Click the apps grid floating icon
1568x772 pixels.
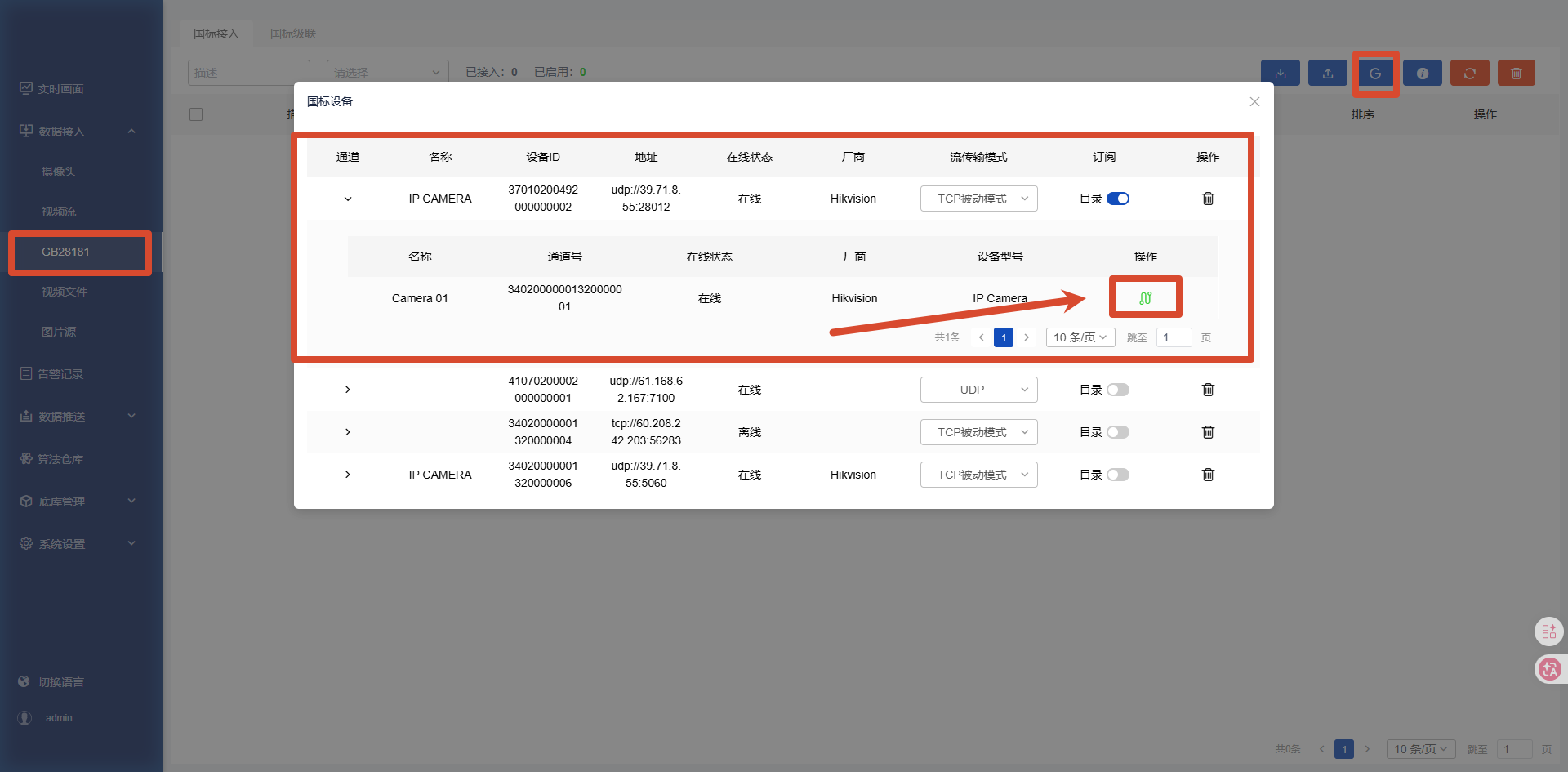(1548, 631)
